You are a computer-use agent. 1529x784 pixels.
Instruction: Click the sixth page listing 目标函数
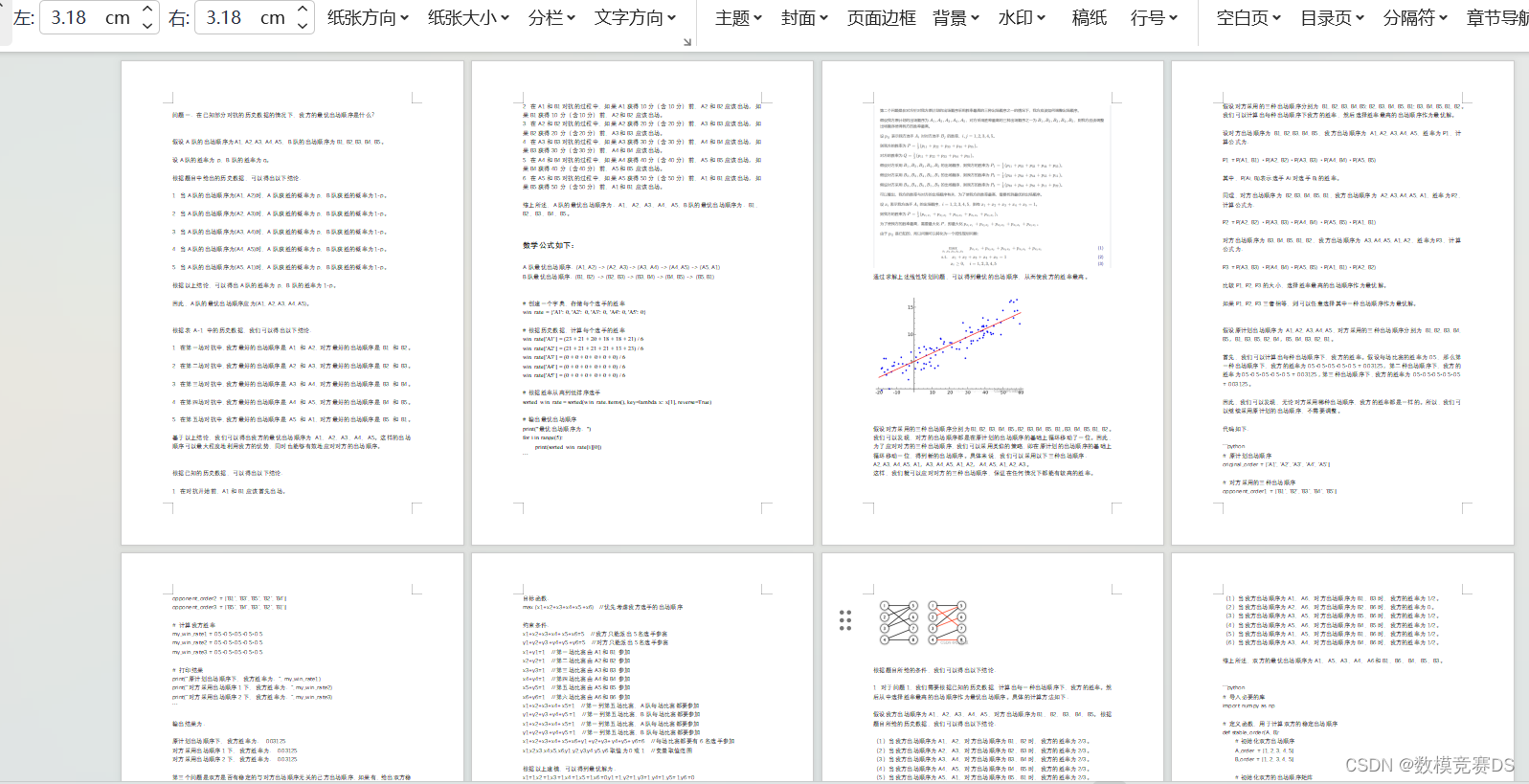point(642,668)
